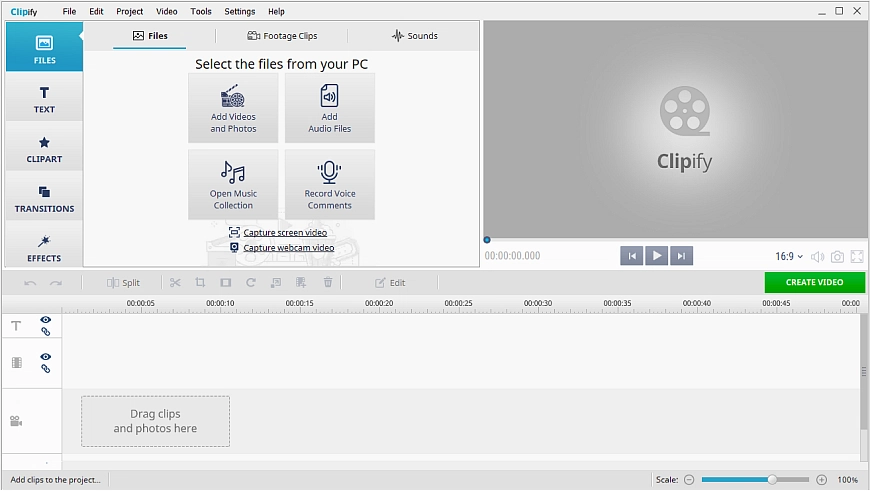Click the film strip marker toolbar icon
This screenshot has width=870, height=492.
coord(301,283)
